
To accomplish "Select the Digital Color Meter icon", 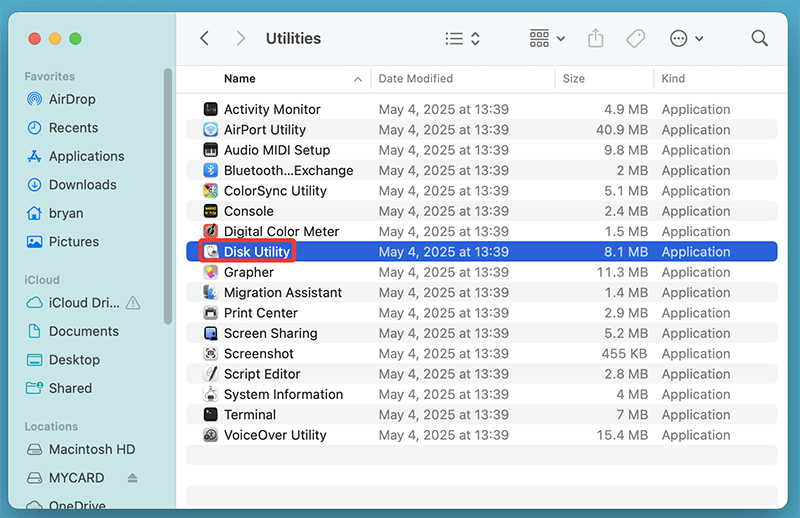I will 211,232.
